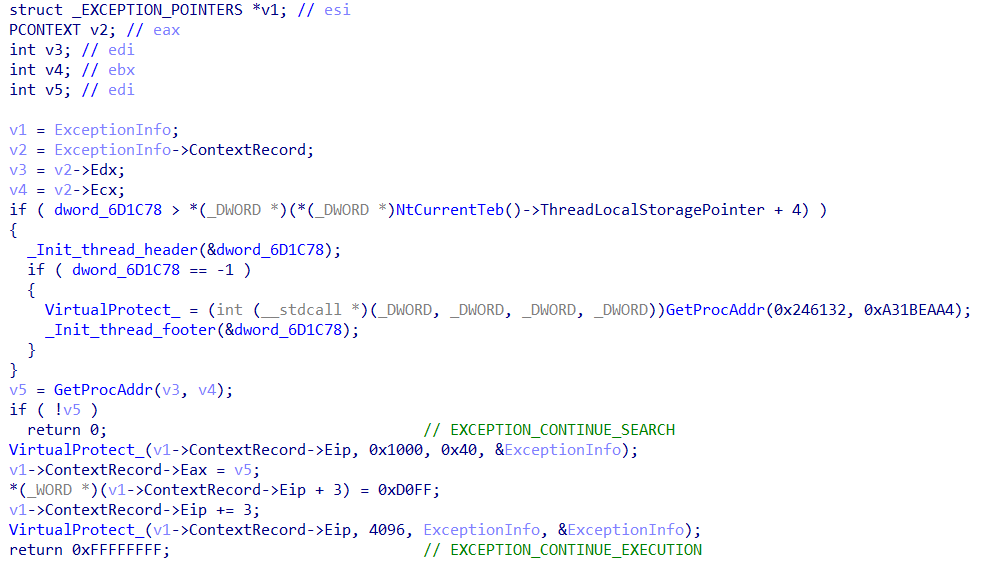Image resolution: width=1000 pixels, height=565 pixels.
Task: Select the 'return 0xFFFFFFFF;' statement
Action: (89, 550)
